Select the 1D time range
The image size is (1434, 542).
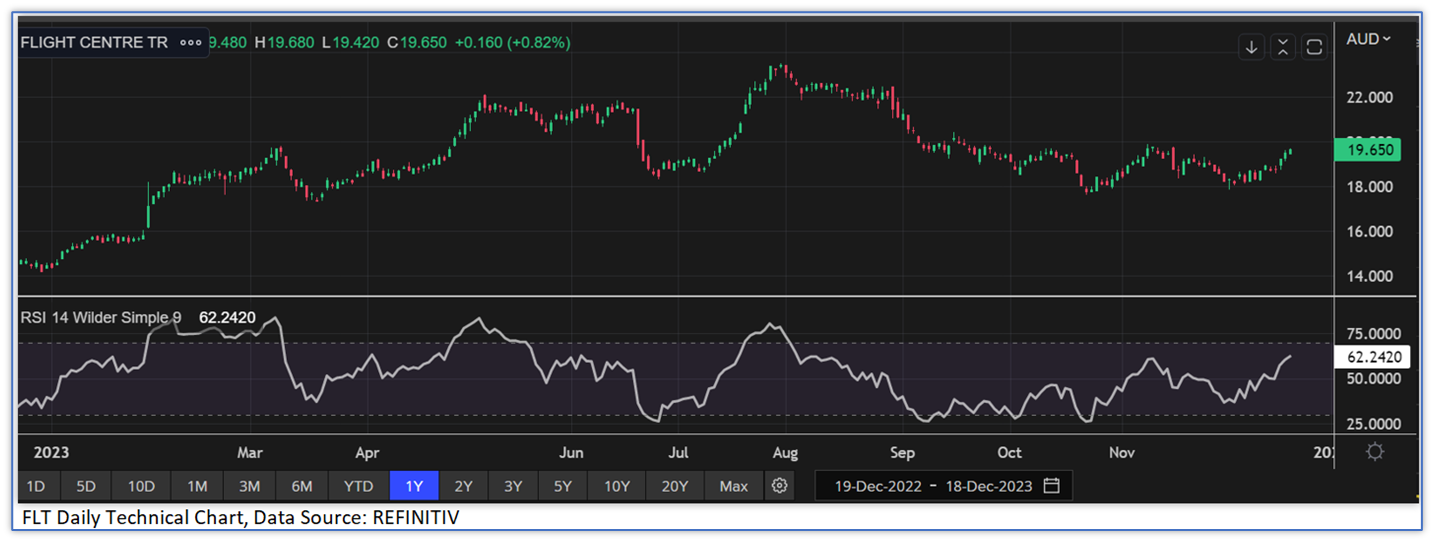(x=35, y=486)
